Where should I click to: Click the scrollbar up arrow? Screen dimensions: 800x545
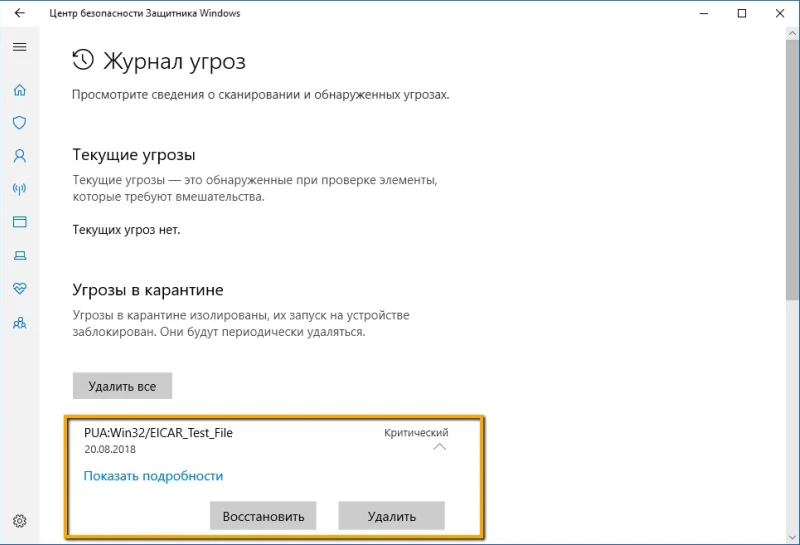click(x=792, y=33)
